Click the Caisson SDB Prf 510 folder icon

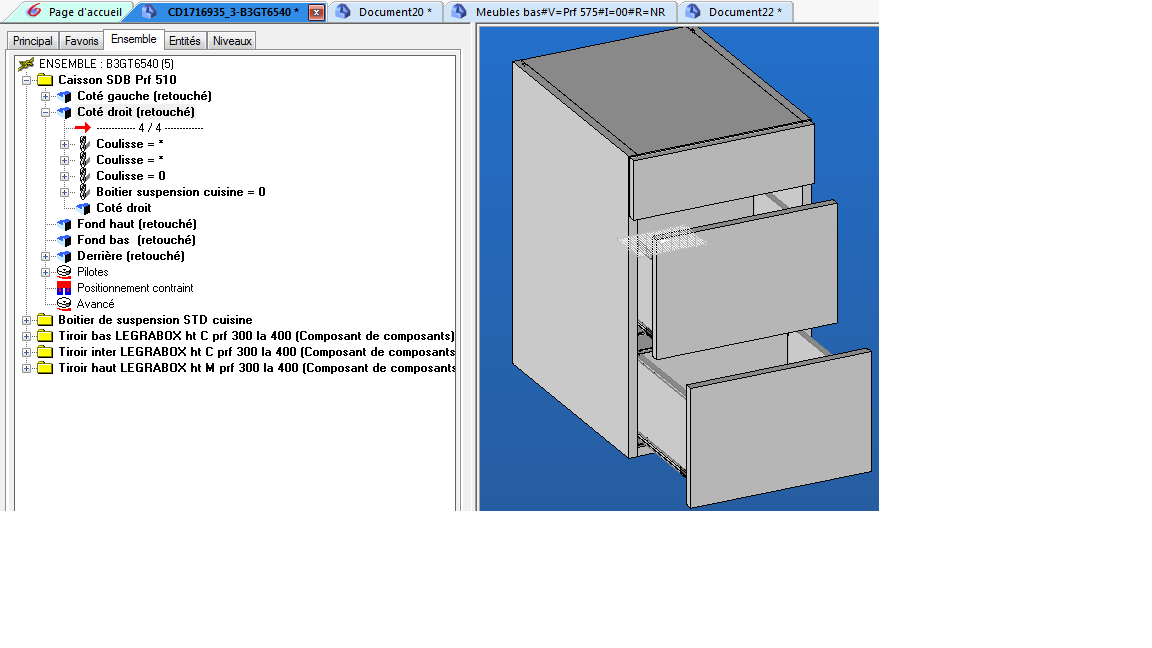[46, 80]
